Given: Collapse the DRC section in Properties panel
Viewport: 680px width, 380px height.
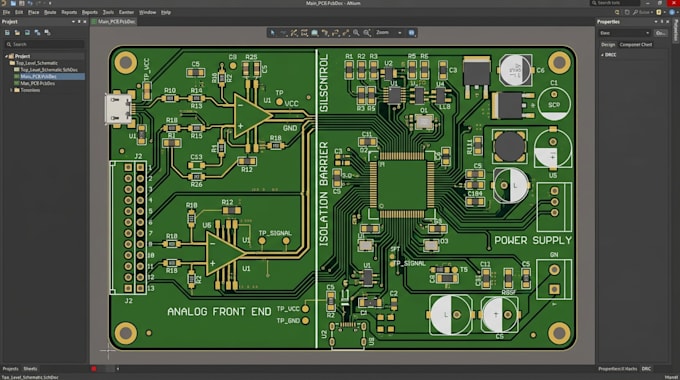Looking at the screenshot, I should [602, 55].
